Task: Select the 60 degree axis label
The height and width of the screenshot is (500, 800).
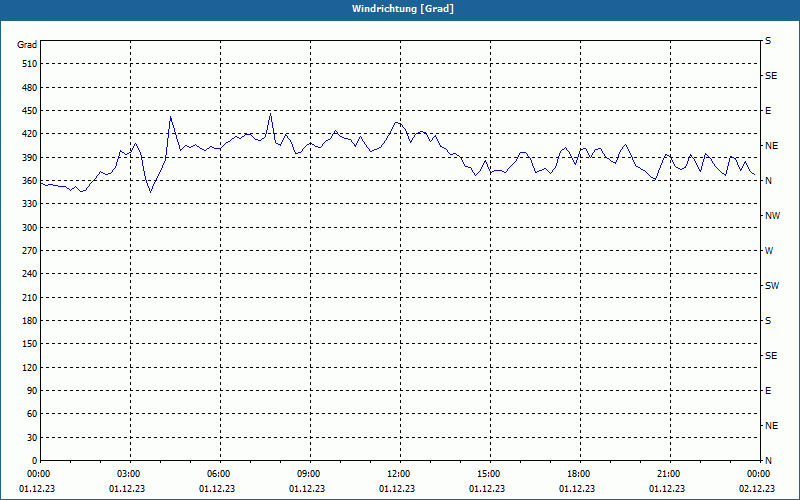Action: tap(32, 414)
